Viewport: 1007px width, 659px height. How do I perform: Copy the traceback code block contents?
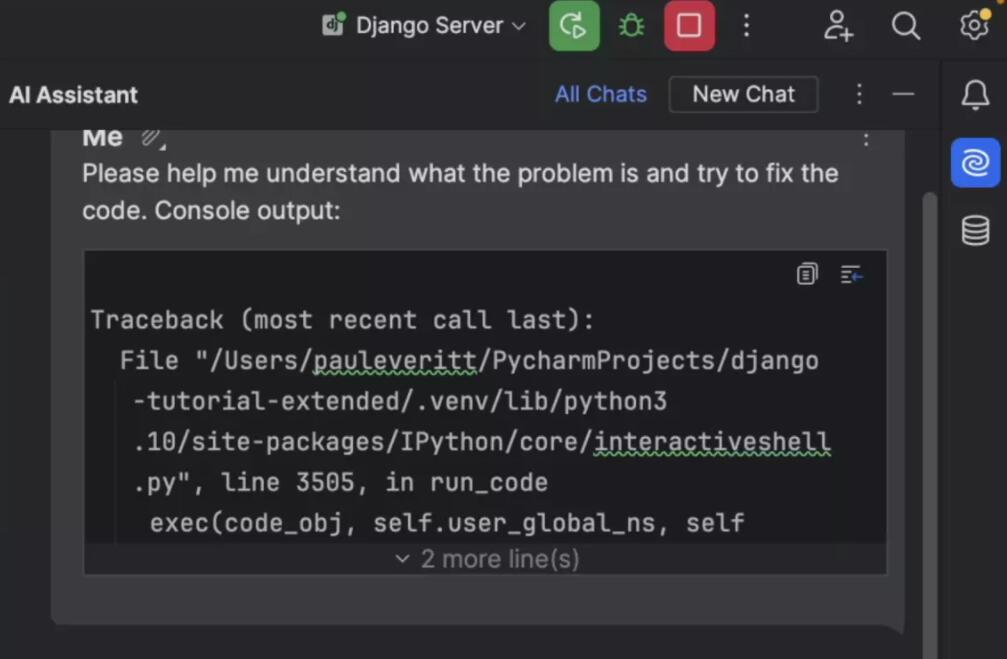(x=807, y=274)
